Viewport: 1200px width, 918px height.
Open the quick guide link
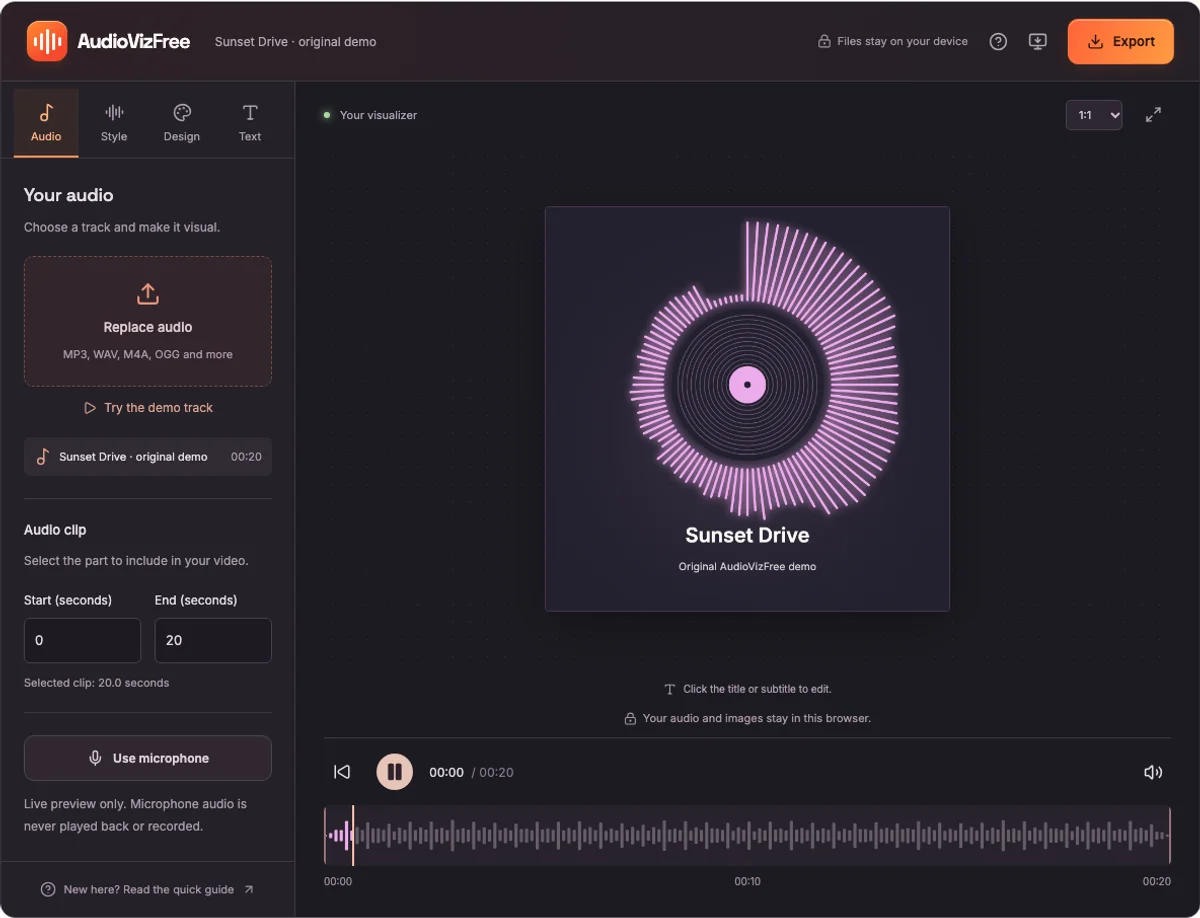pyautogui.click(x=148, y=889)
